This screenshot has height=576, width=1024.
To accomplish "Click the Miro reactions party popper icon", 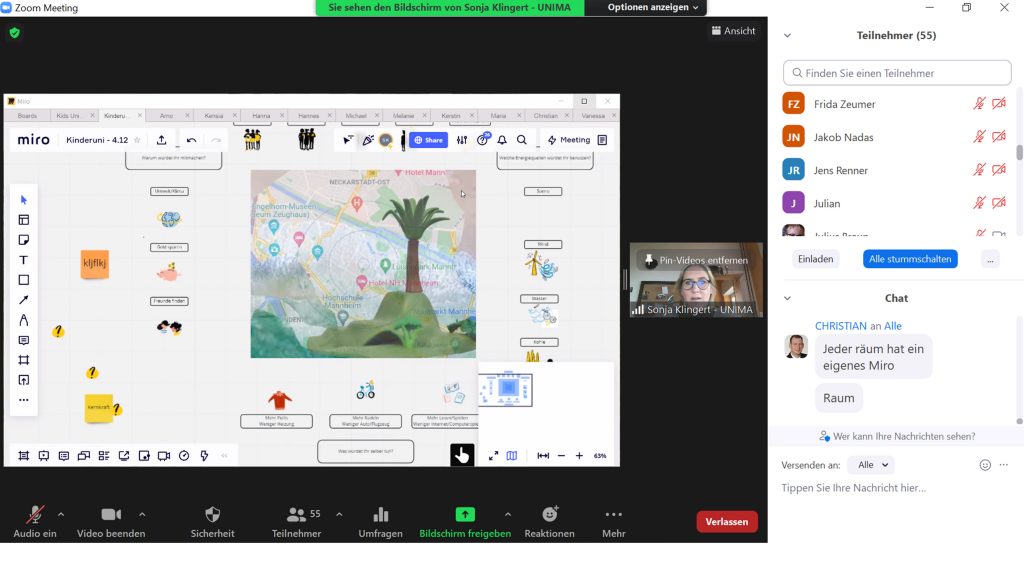I will click(x=368, y=140).
